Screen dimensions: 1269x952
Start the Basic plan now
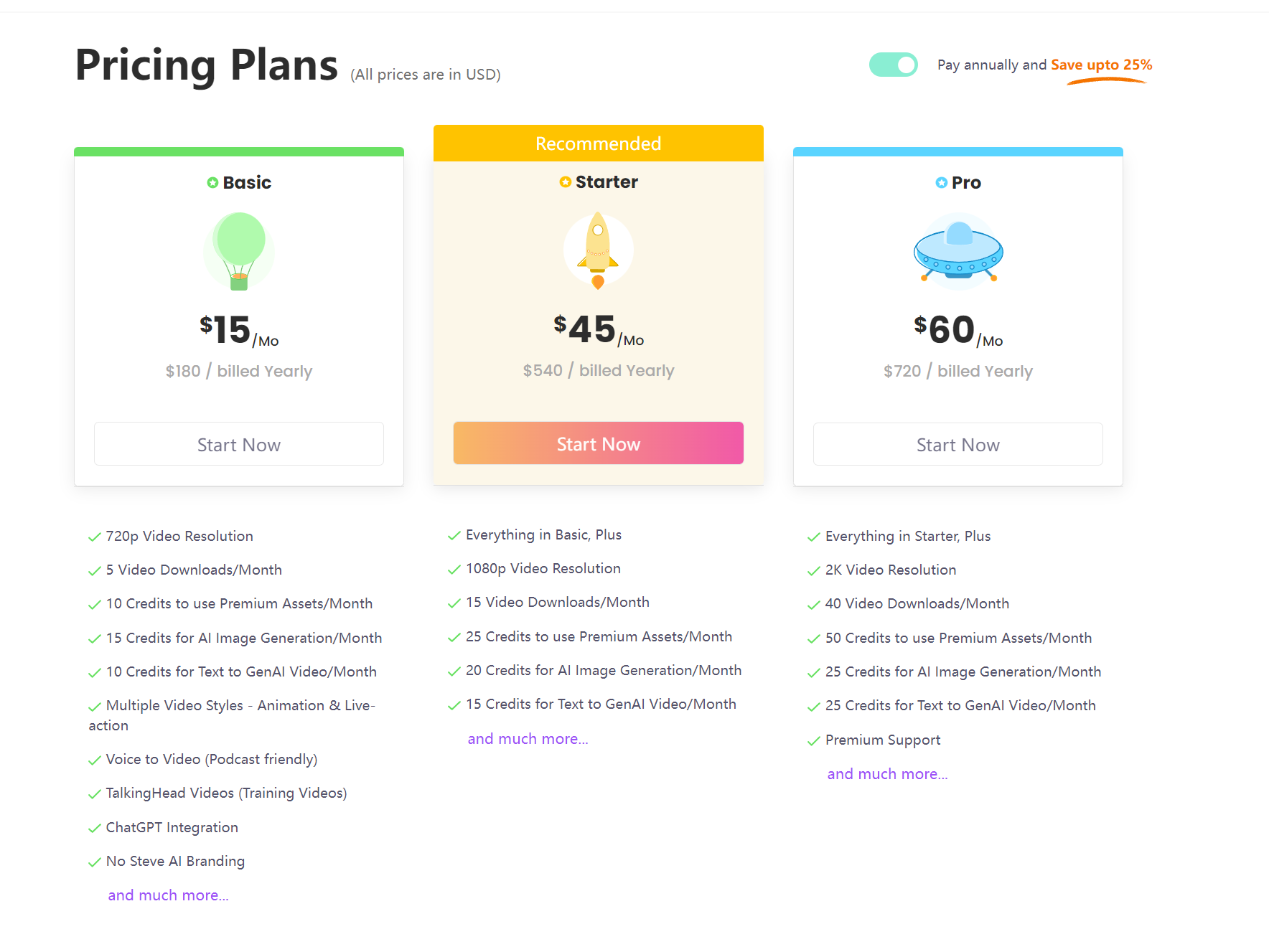click(x=239, y=445)
